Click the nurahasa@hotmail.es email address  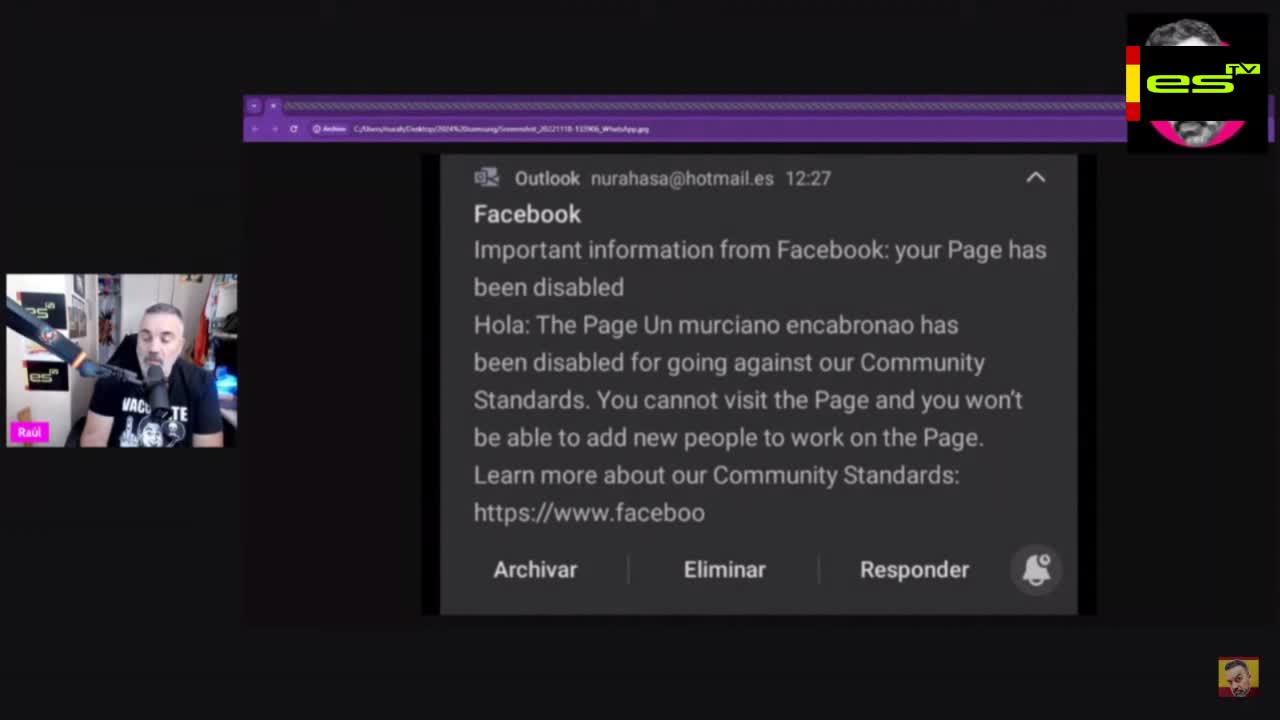682,178
